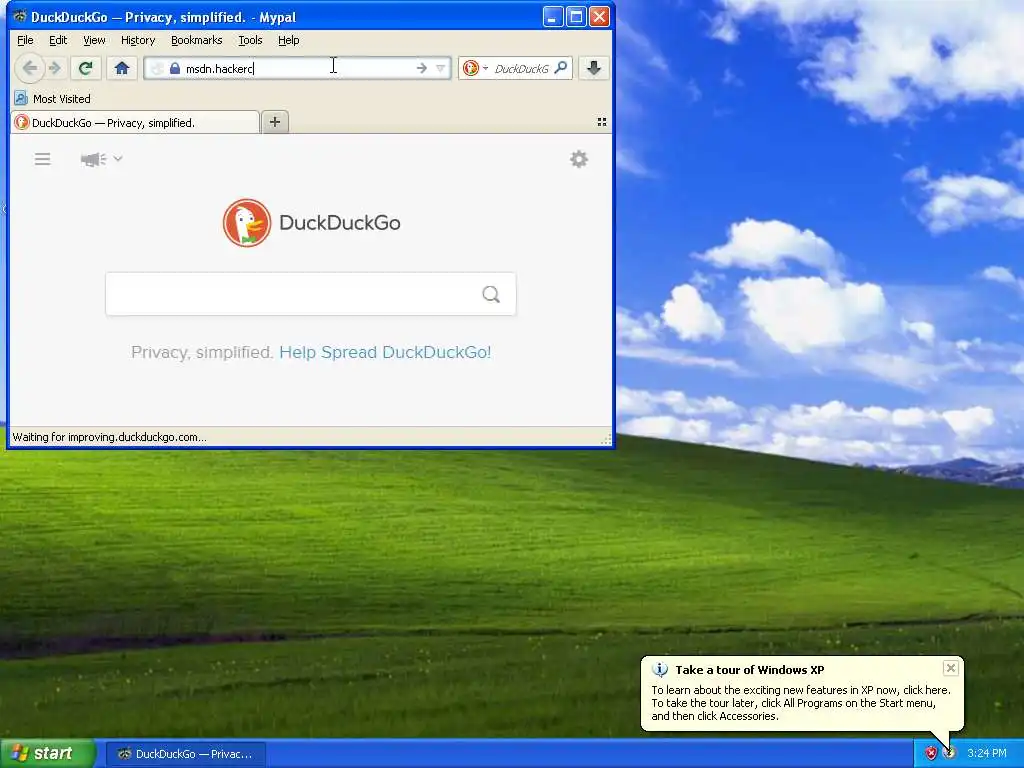The height and width of the screenshot is (768, 1024).
Task: Select the DuckDuckGo tab
Action: [135, 123]
